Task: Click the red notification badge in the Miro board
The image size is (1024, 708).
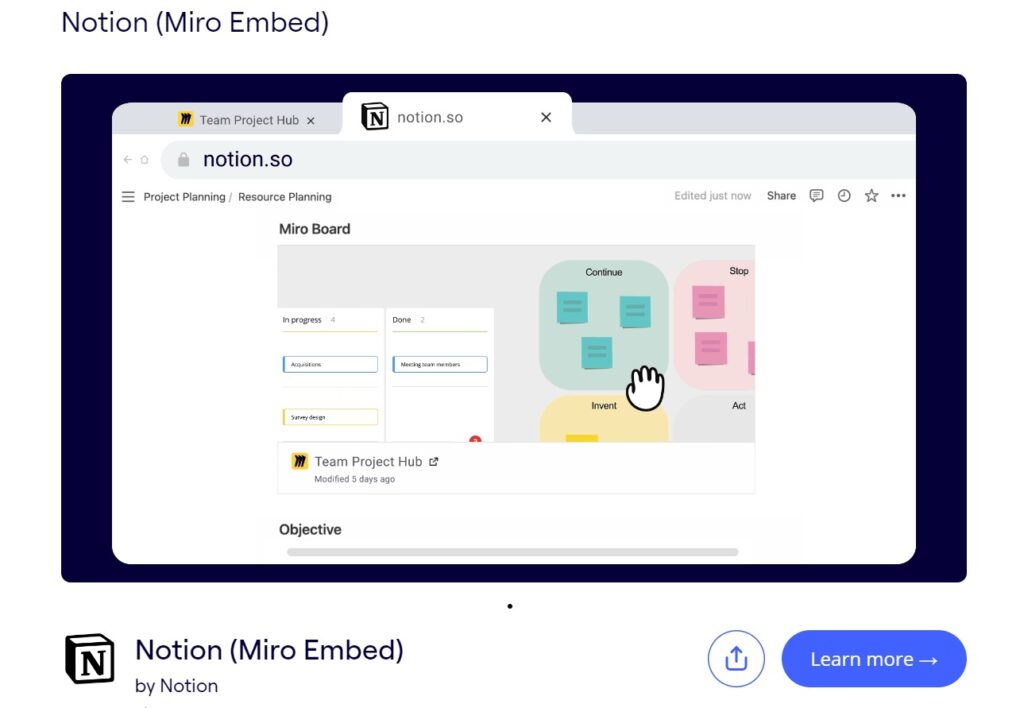Action: coord(475,439)
